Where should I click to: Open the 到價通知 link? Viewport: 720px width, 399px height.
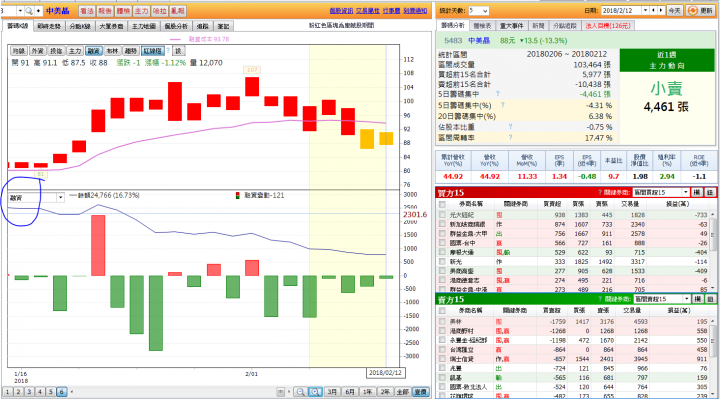click(415, 11)
